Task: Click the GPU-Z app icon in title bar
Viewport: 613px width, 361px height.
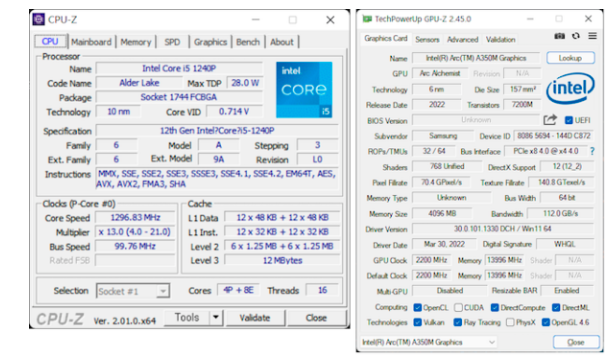Action: [x=367, y=19]
